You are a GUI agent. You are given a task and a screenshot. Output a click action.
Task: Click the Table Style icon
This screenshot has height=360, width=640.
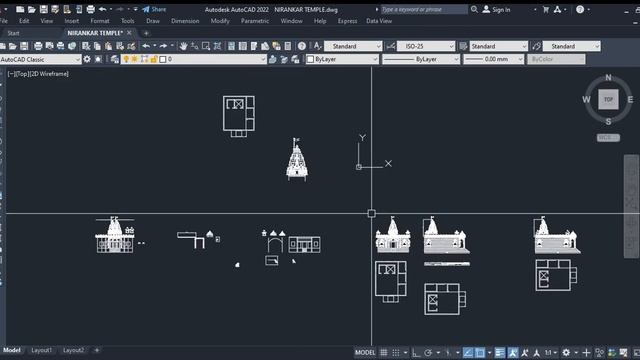463,46
